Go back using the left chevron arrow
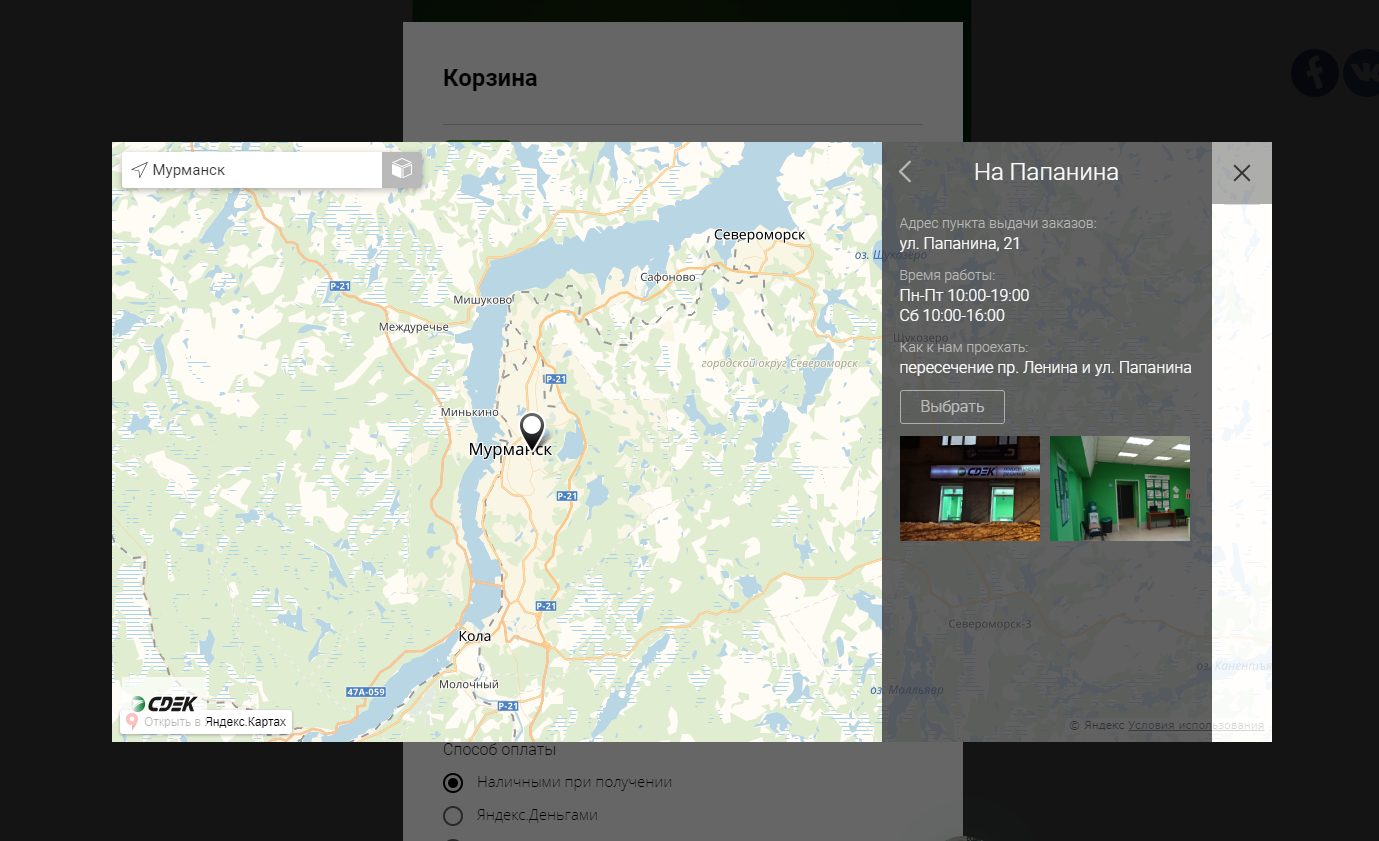This screenshot has width=1379, height=841. (905, 172)
